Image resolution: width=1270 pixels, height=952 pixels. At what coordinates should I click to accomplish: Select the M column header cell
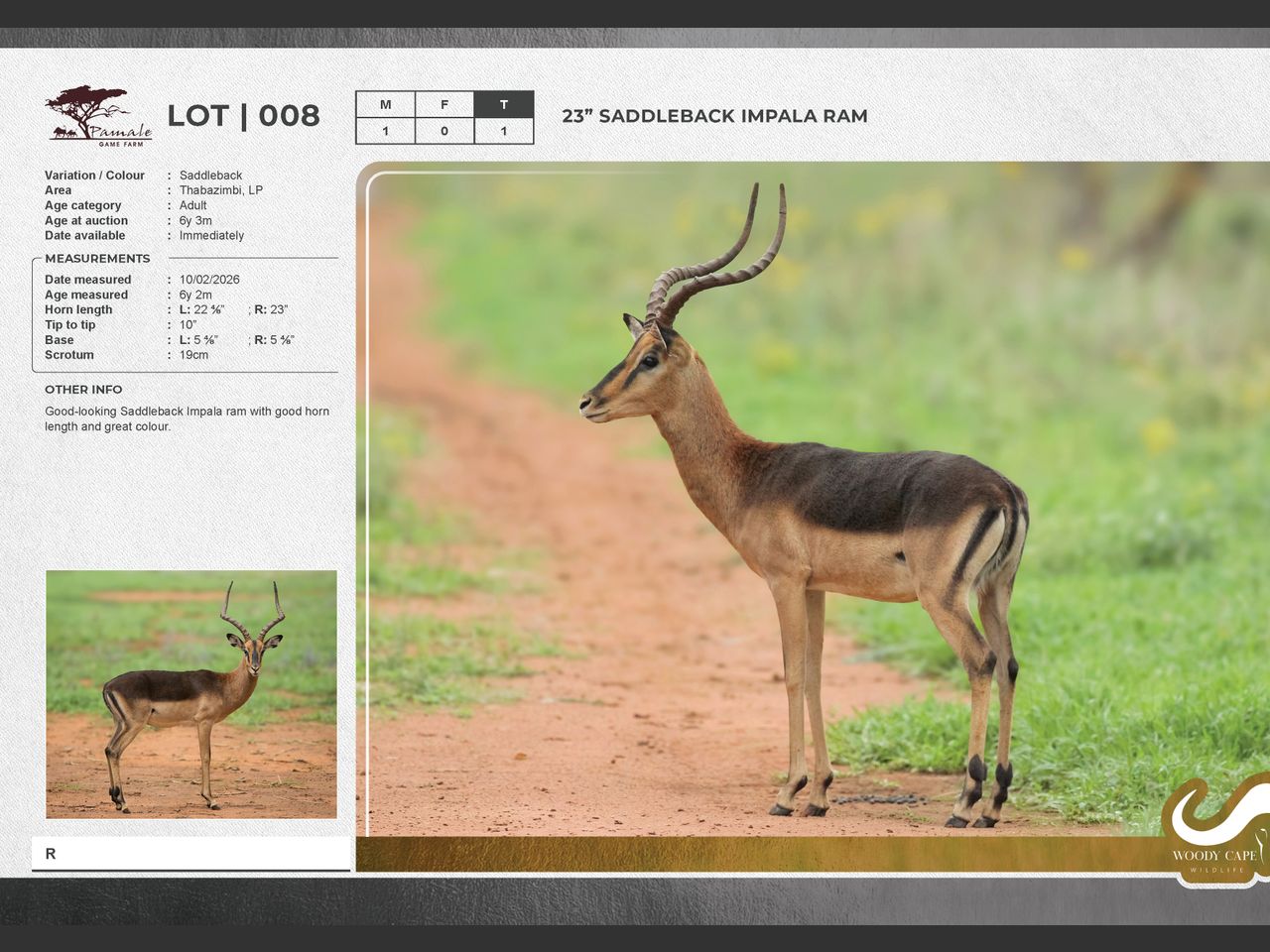(x=385, y=105)
